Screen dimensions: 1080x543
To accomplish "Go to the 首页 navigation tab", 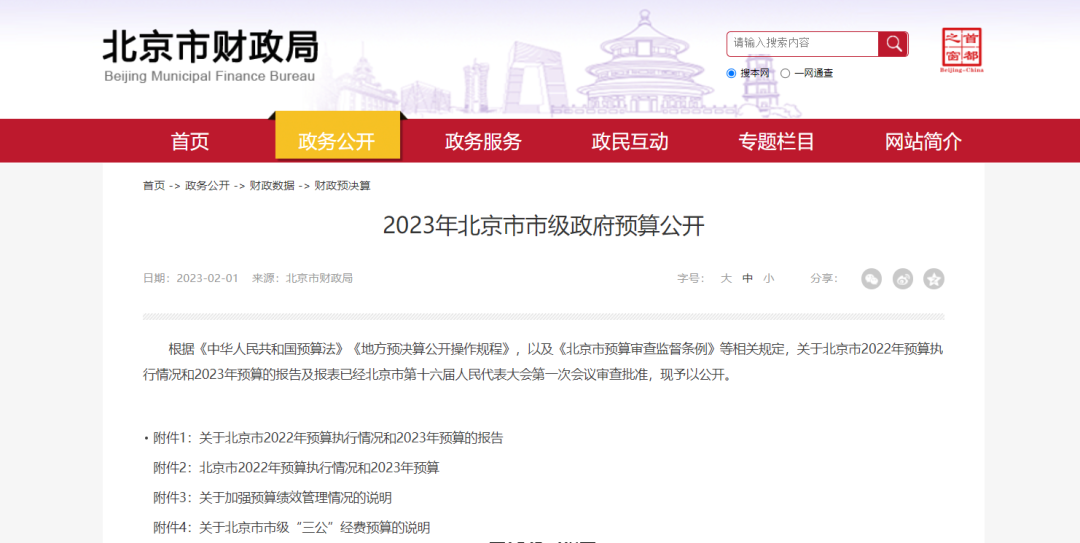I will tap(190, 142).
